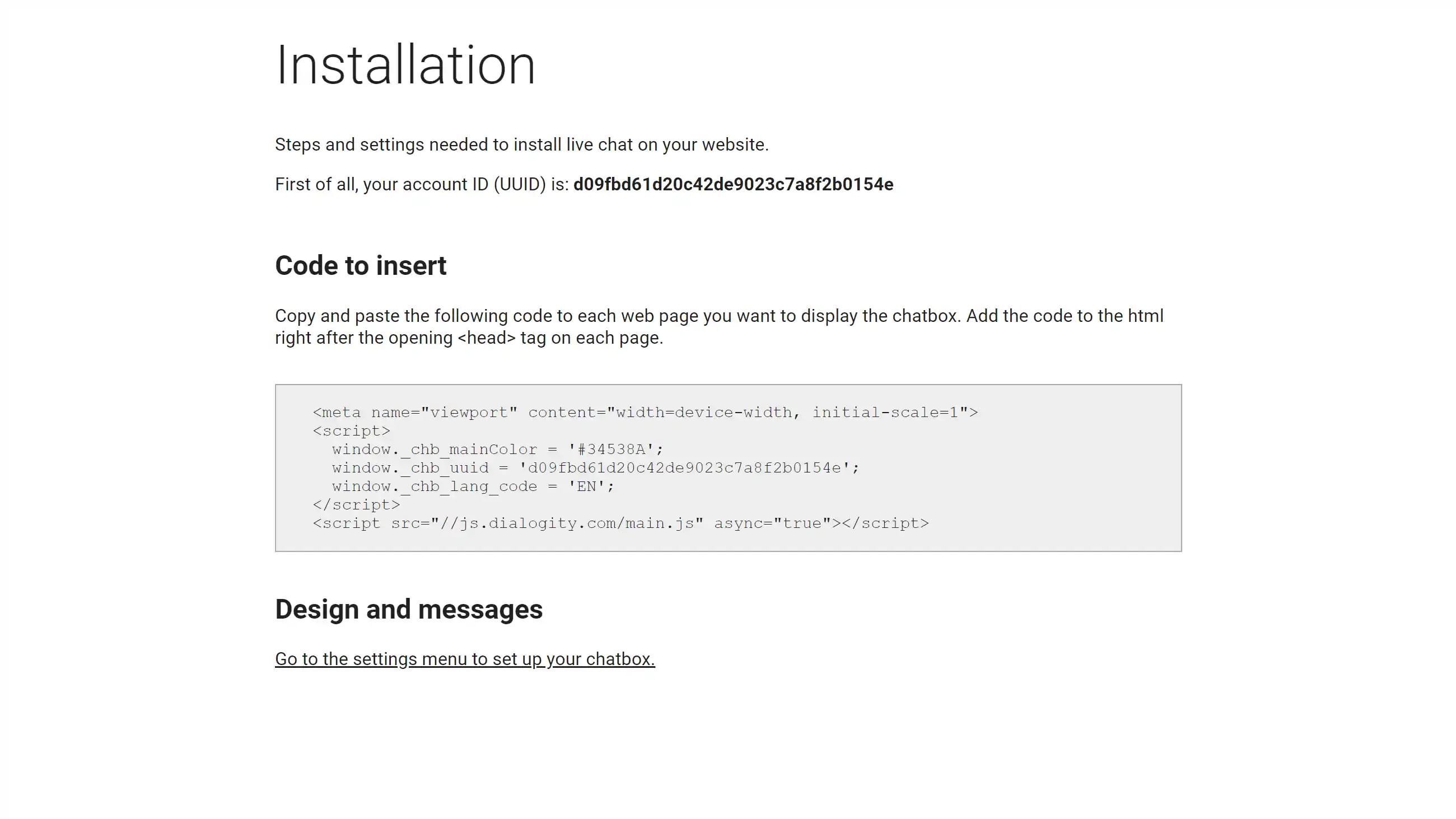The image size is (1456, 819).
Task: Open the settings menu chatbox link
Action: pos(465,659)
